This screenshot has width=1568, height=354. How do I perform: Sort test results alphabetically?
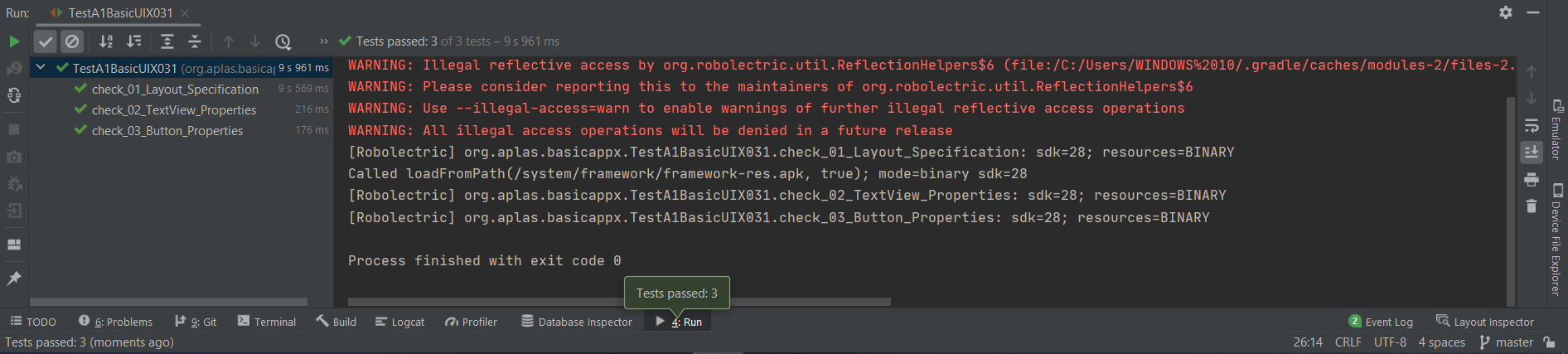coord(106,41)
